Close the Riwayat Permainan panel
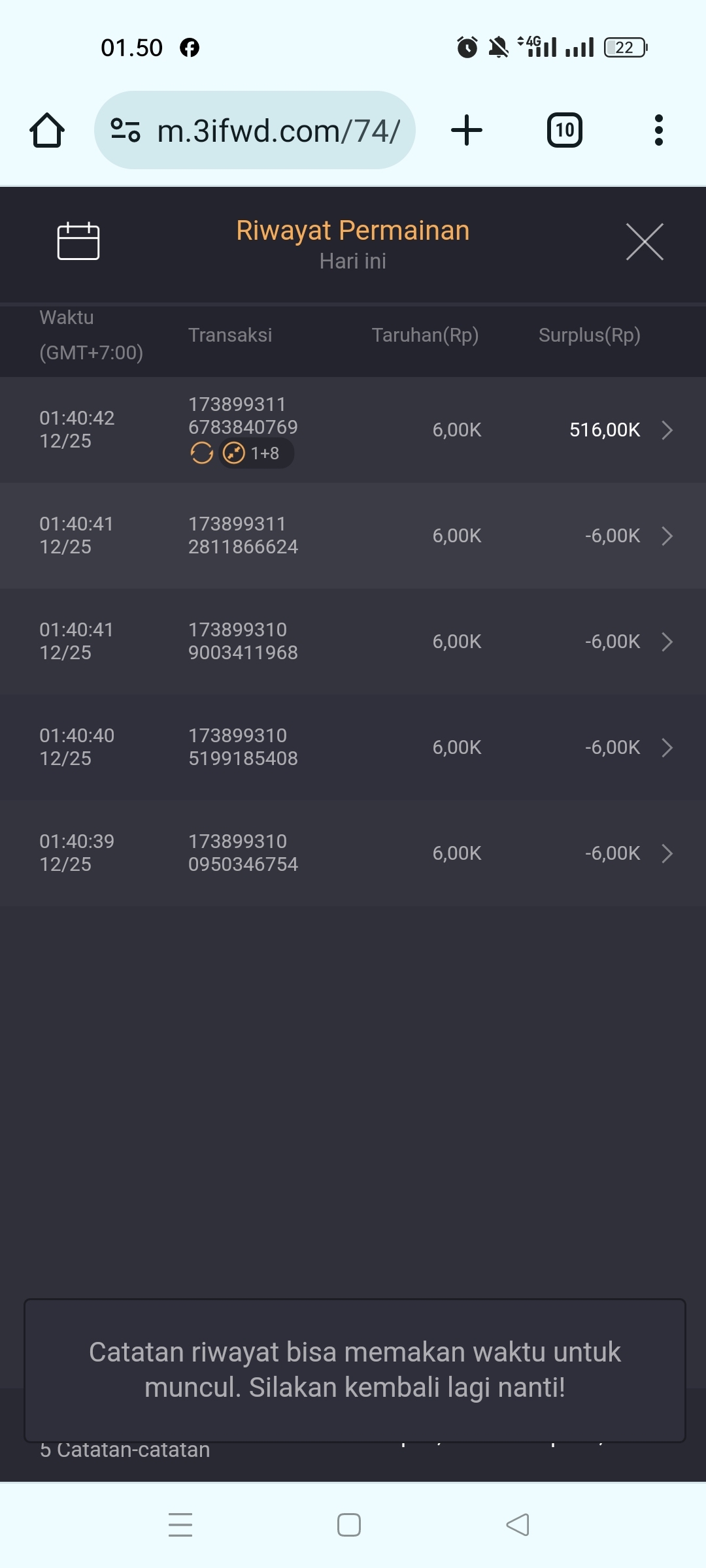 tap(645, 242)
